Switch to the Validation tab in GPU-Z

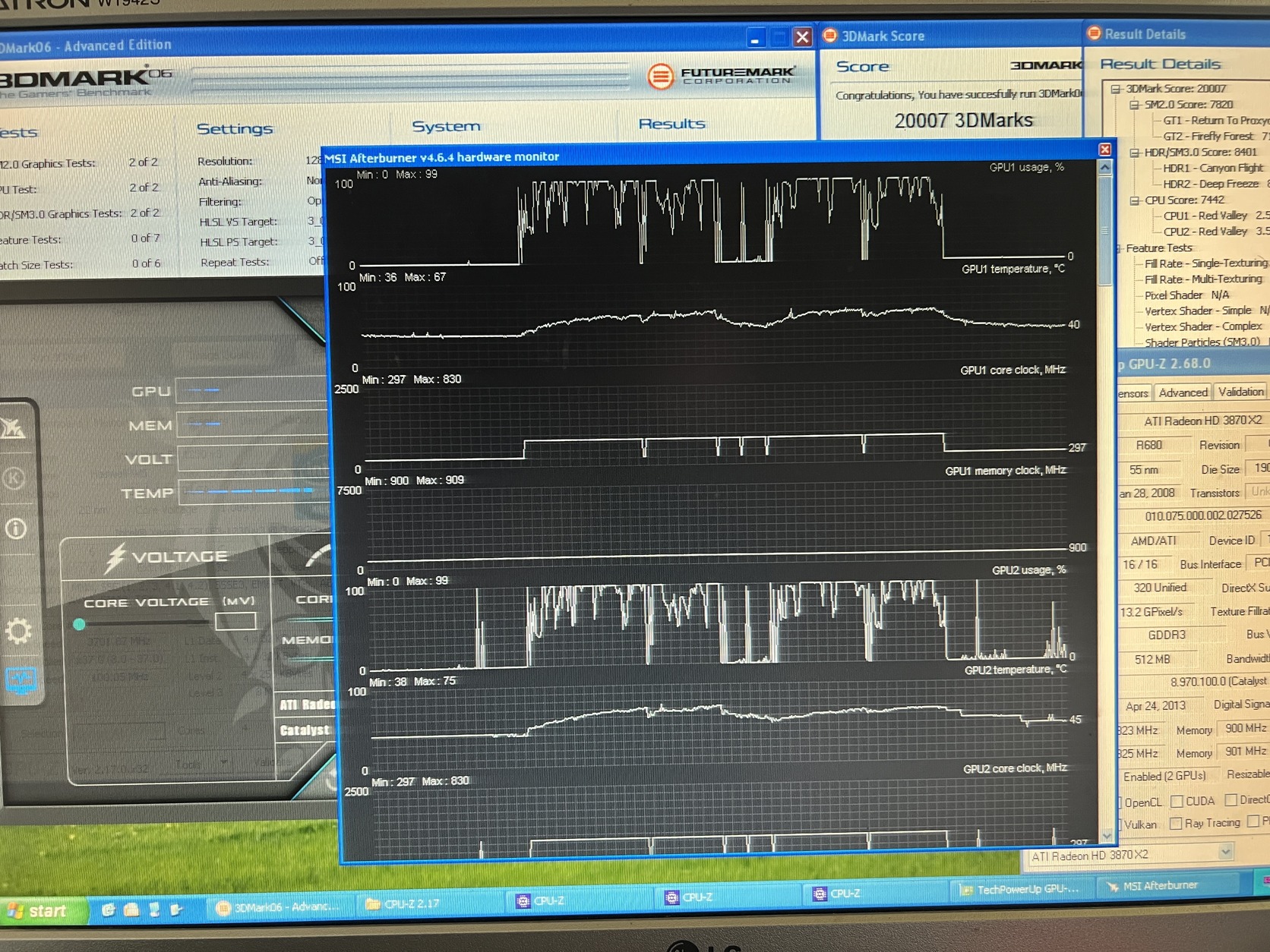[1241, 392]
